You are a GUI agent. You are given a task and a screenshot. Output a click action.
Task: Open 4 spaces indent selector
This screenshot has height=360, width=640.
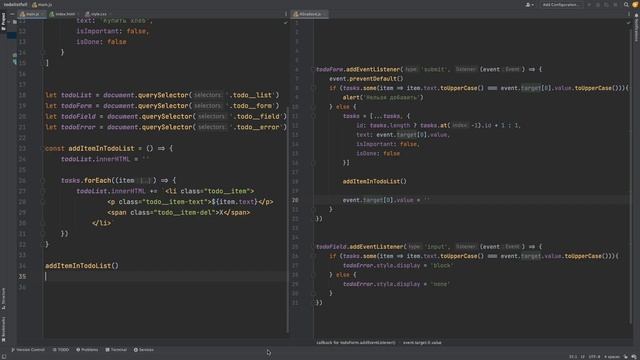click(611, 356)
